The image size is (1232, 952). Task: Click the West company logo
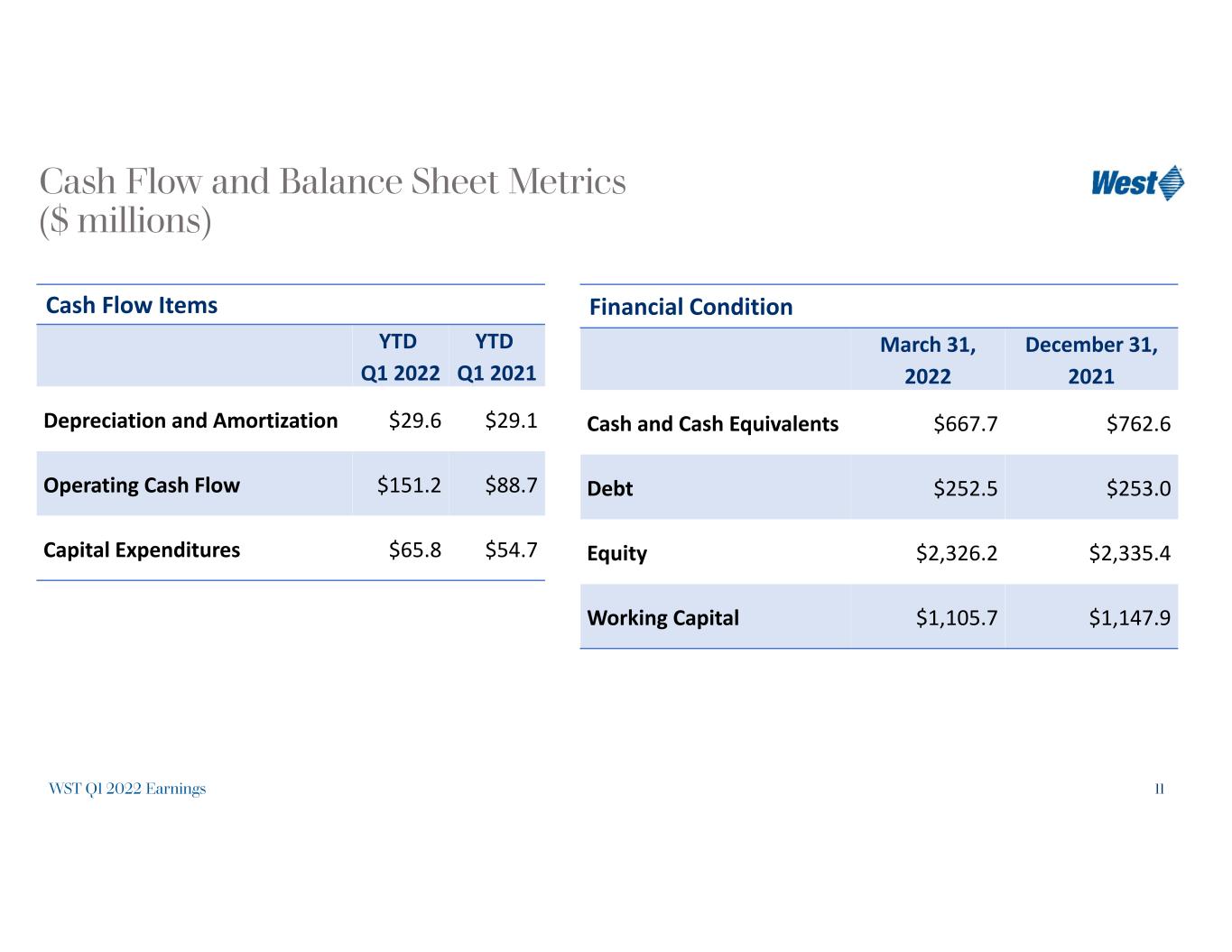[x=1138, y=183]
